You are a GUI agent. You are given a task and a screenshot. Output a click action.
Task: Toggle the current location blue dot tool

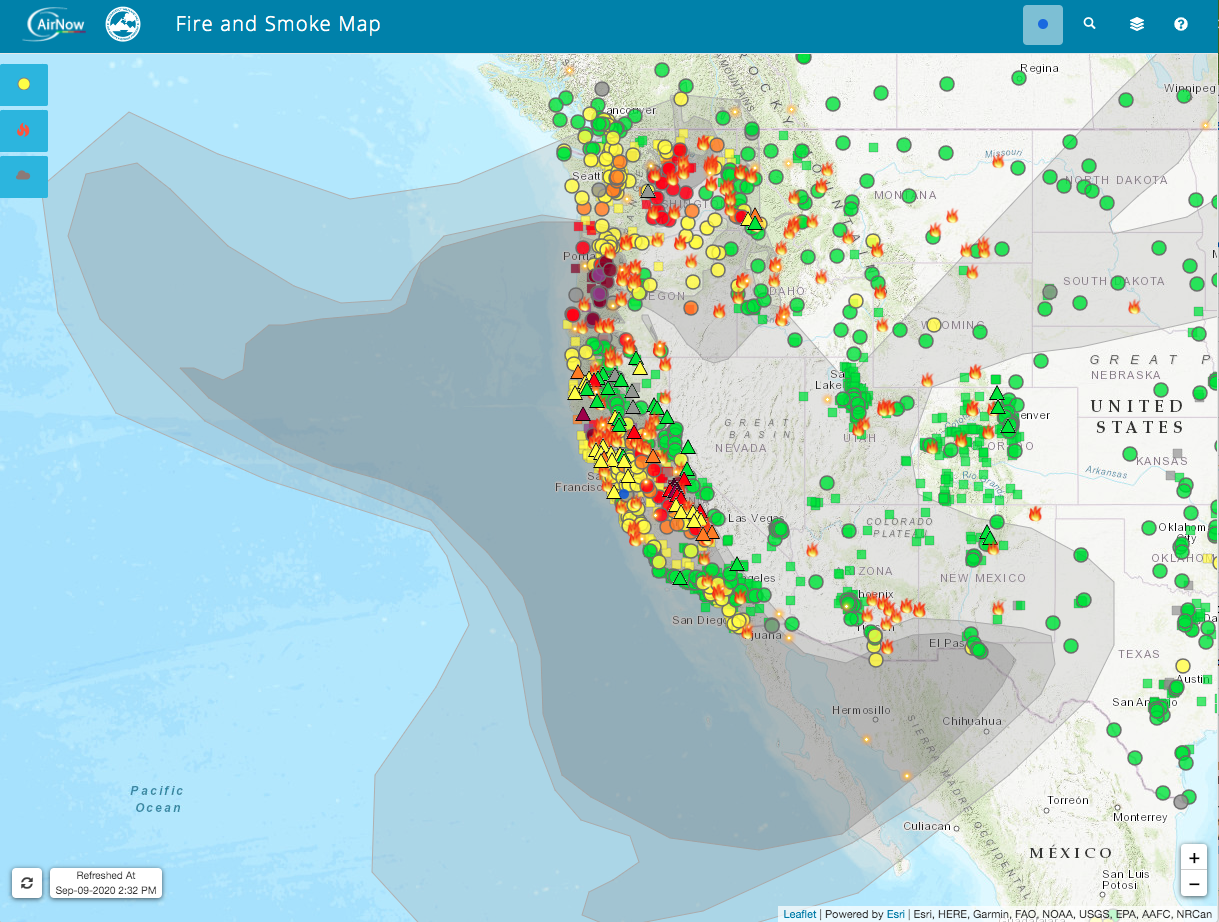point(1042,24)
